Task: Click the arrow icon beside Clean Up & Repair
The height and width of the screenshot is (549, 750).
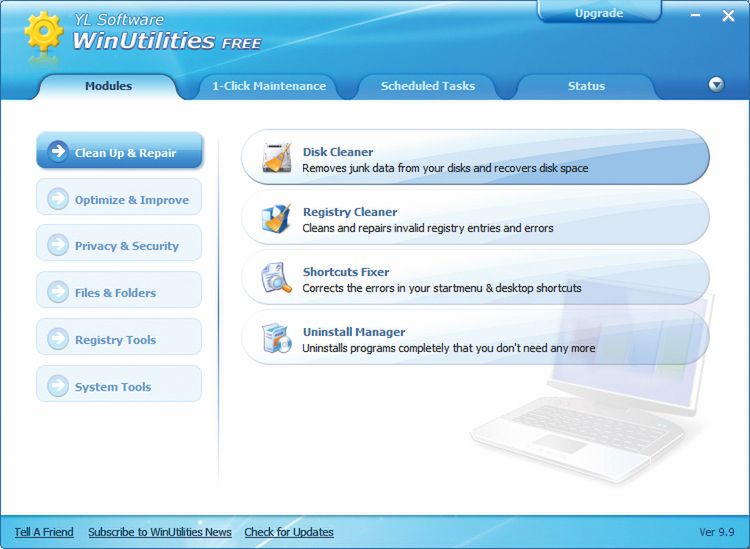Action: point(58,151)
